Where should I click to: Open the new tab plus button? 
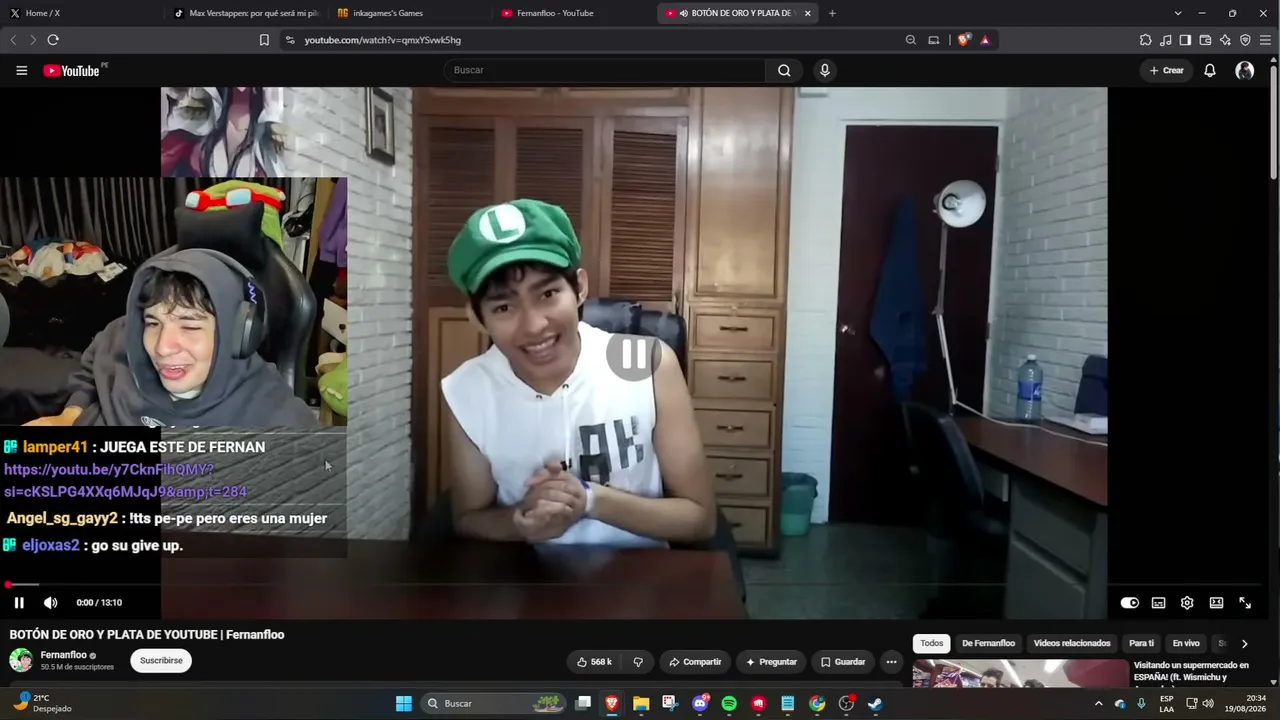pyautogui.click(x=832, y=13)
